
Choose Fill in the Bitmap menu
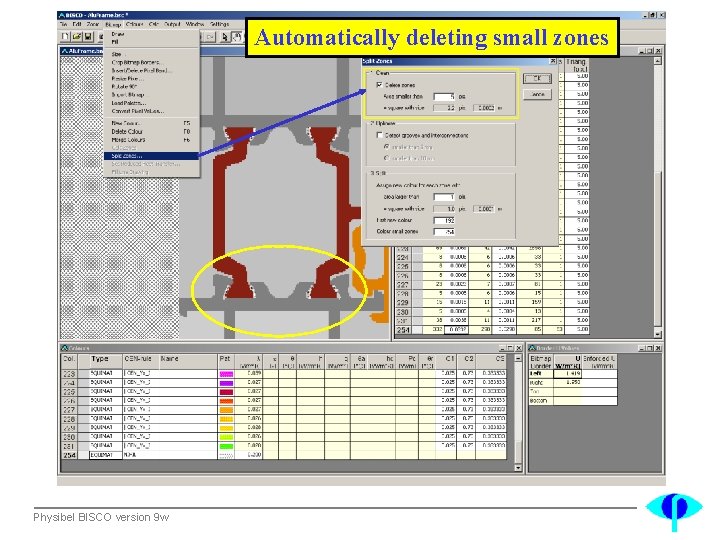coord(152,42)
